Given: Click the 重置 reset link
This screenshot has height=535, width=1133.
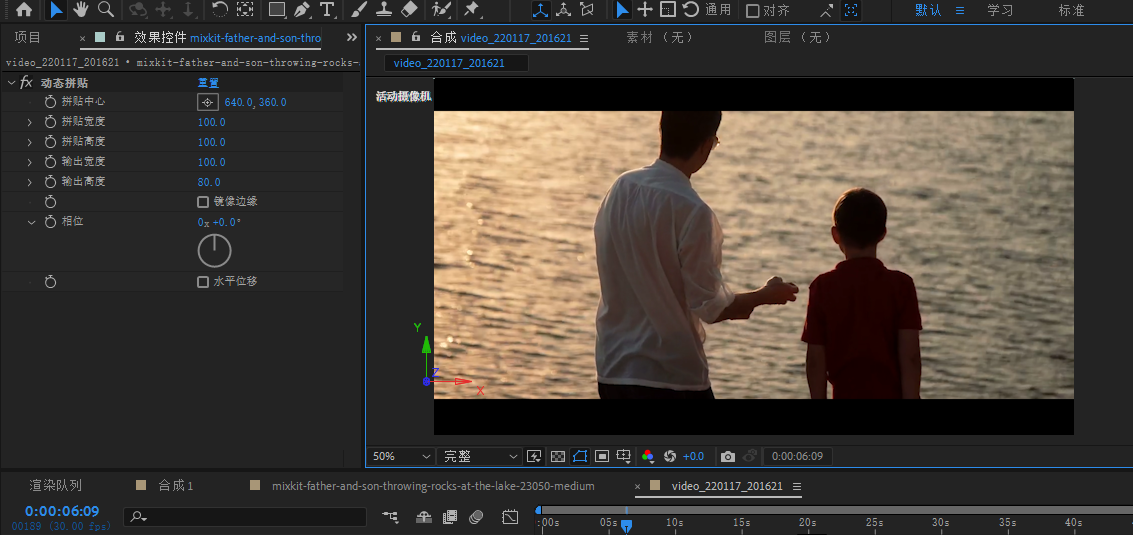Looking at the screenshot, I should tap(208, 82).
